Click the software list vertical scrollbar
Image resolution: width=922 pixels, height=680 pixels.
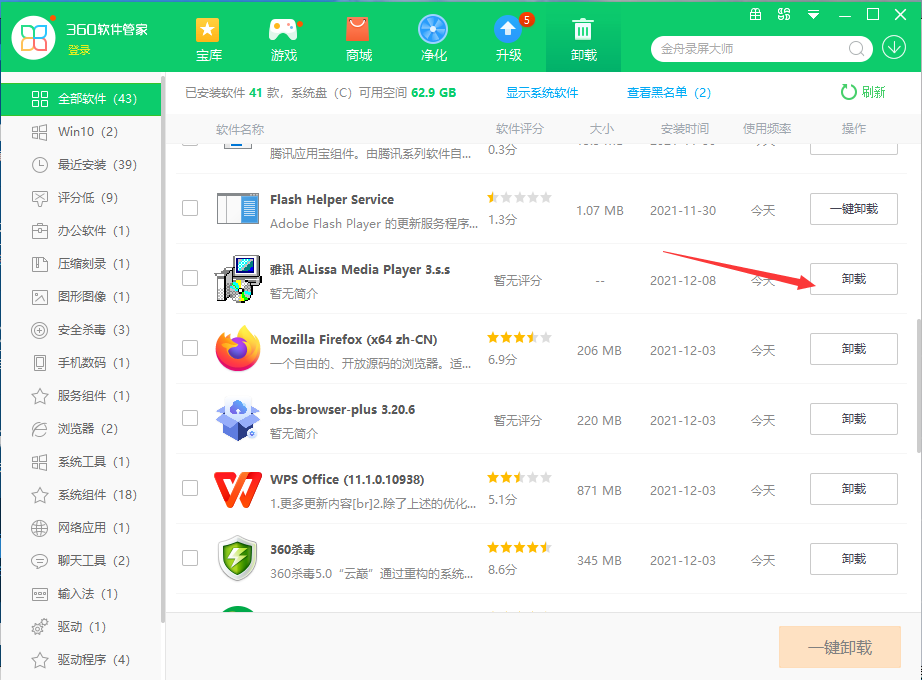pos(919,386)
